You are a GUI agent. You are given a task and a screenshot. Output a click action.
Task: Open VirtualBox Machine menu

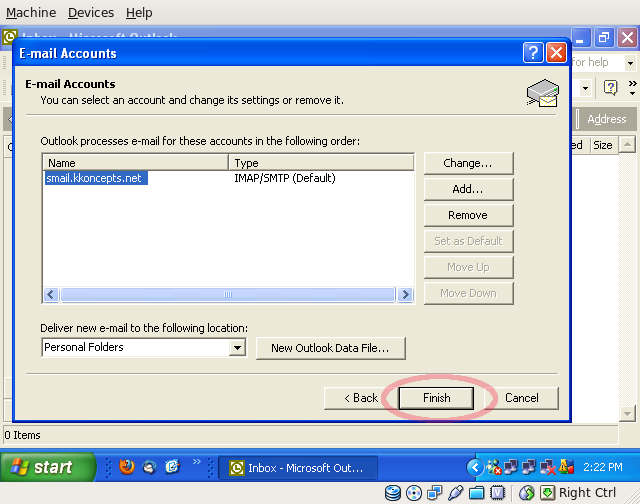tap(31, 13)
